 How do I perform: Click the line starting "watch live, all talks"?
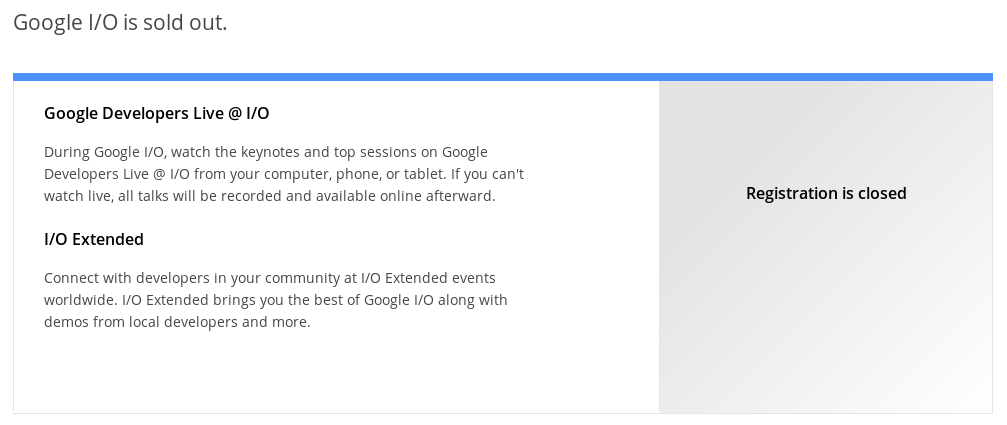[x=270, y=196]
